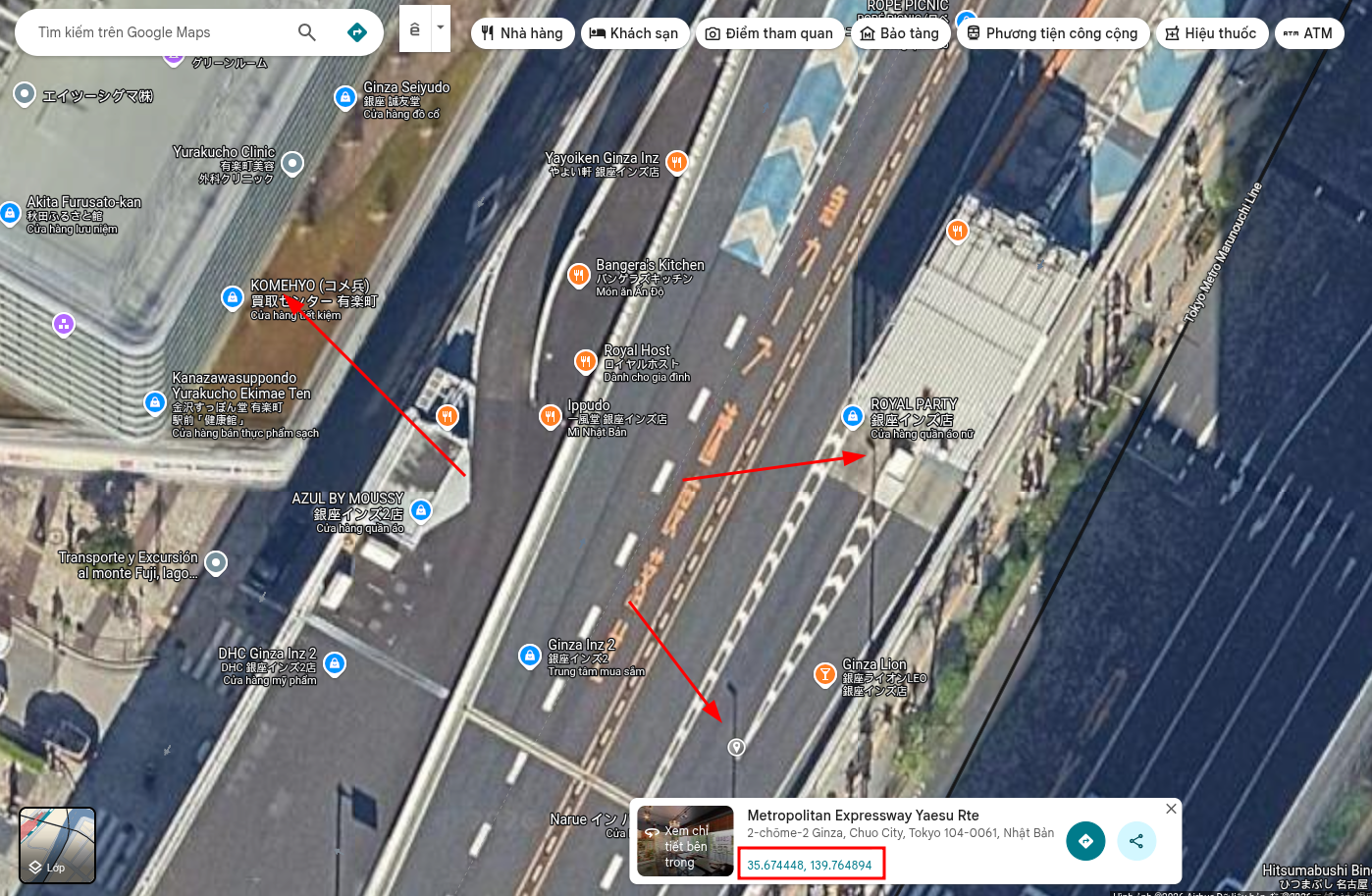Click the Ippudo ramen restaurant pin
The height and width of the screenshot is (896, 1372).
(x=551, y=417)
